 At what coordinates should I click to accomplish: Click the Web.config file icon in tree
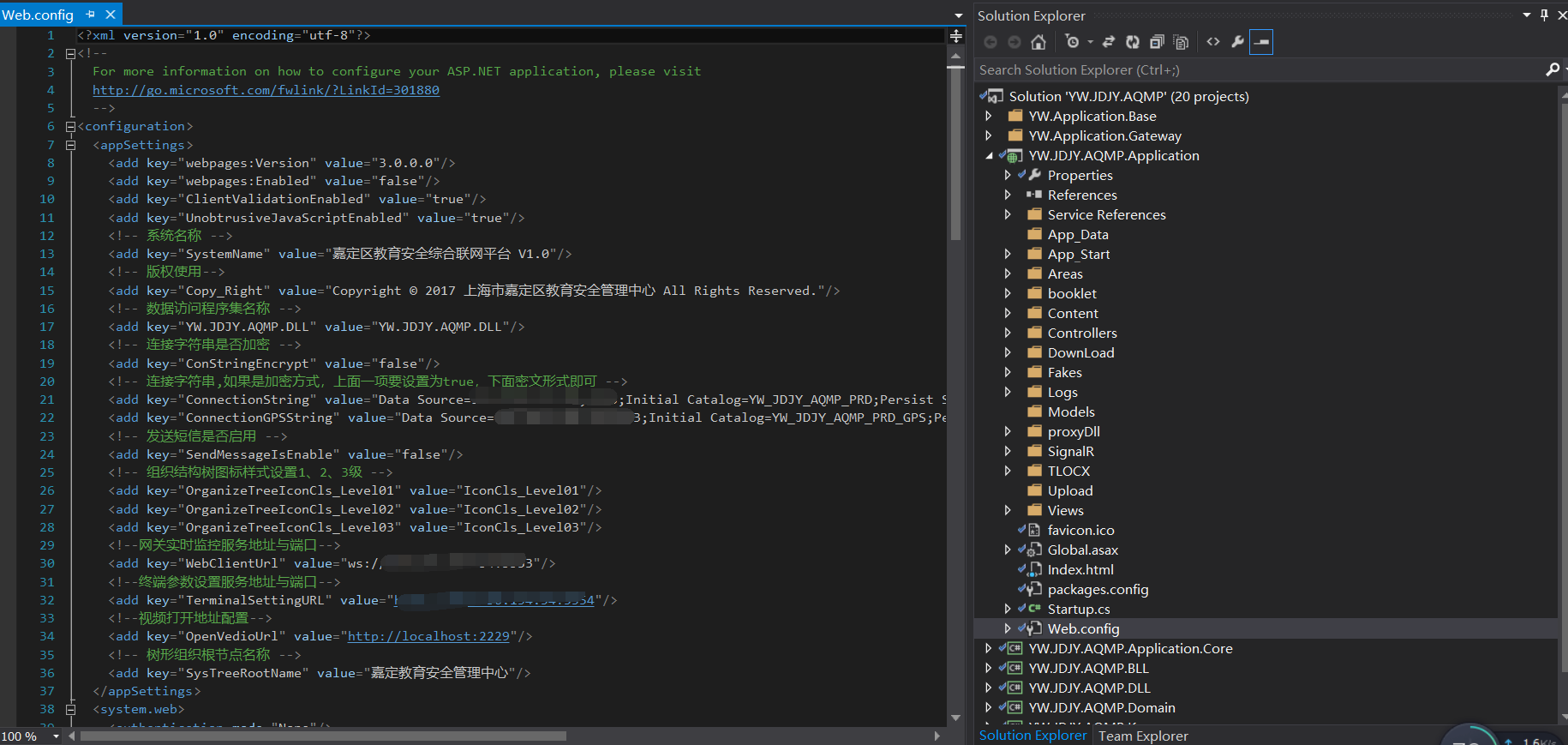tap(1034, 628)
